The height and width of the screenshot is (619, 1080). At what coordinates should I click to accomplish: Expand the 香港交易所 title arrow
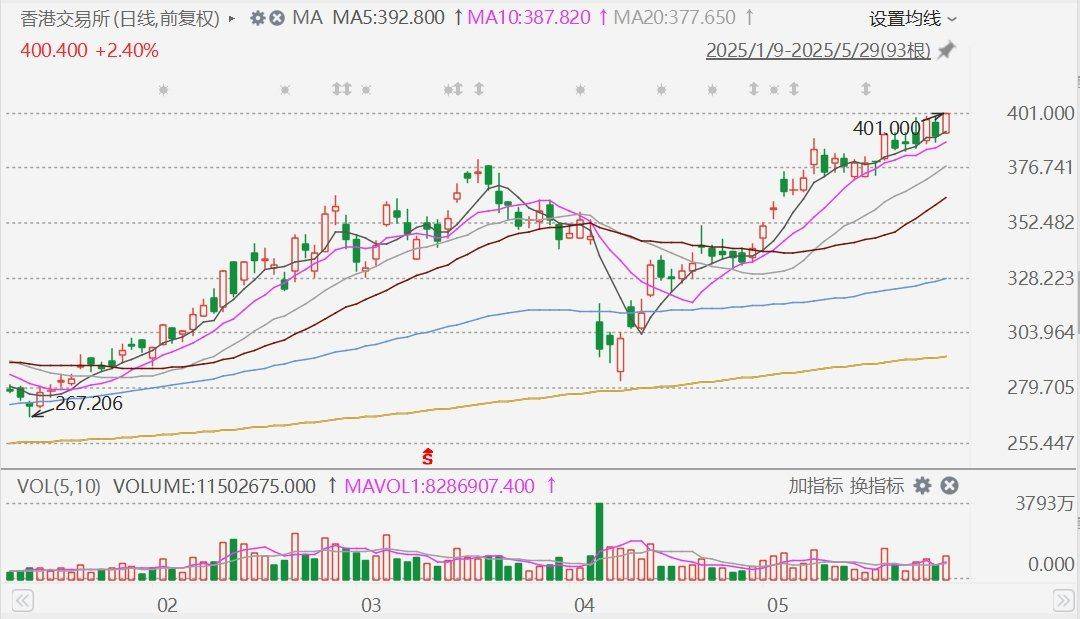point(233,18)
